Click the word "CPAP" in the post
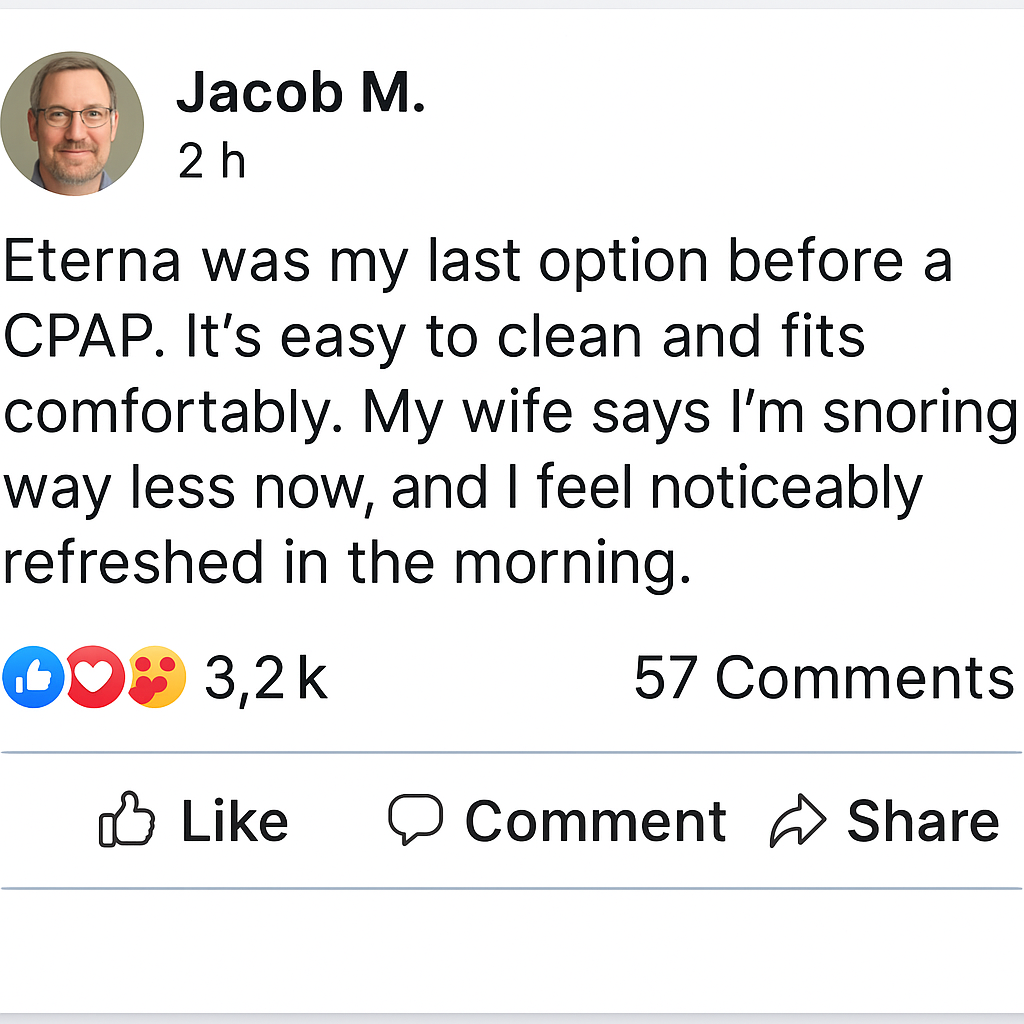The width and height of the screenshot is (1024, 1024). [x=84, y=338]
